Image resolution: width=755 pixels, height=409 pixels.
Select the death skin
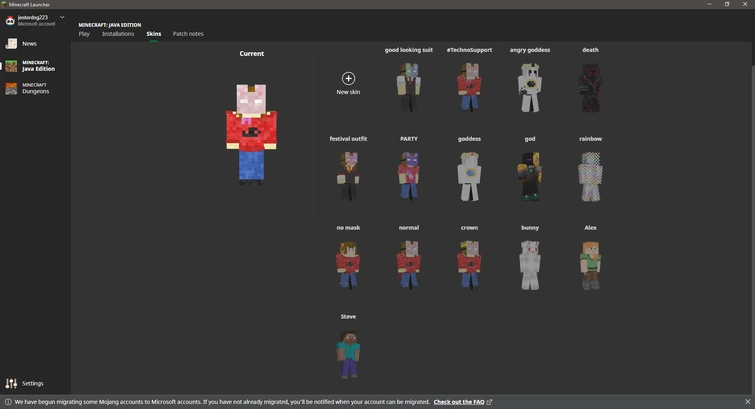(x=590, y=87)
